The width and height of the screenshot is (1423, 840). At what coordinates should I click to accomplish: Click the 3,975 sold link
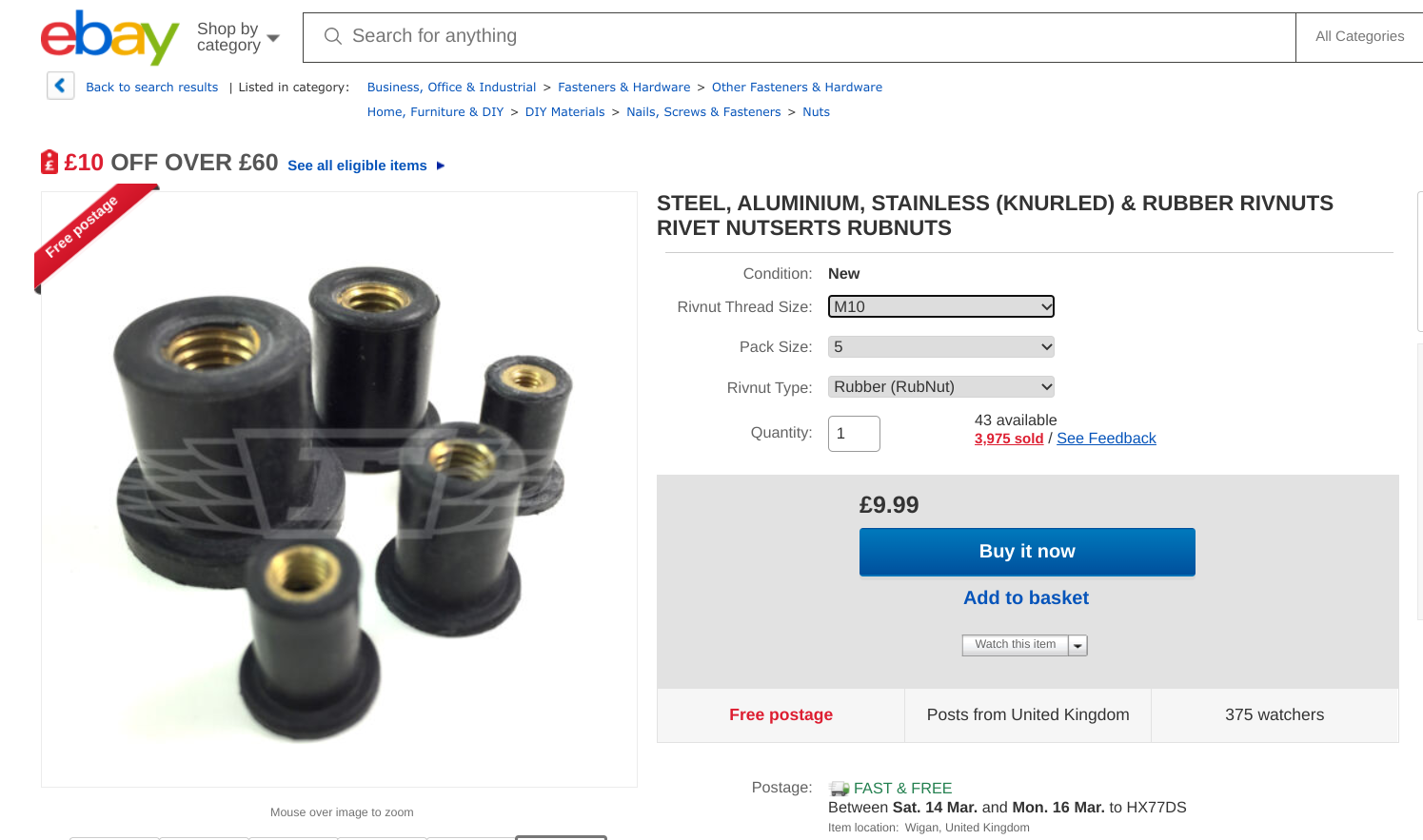pos(1008,439)
